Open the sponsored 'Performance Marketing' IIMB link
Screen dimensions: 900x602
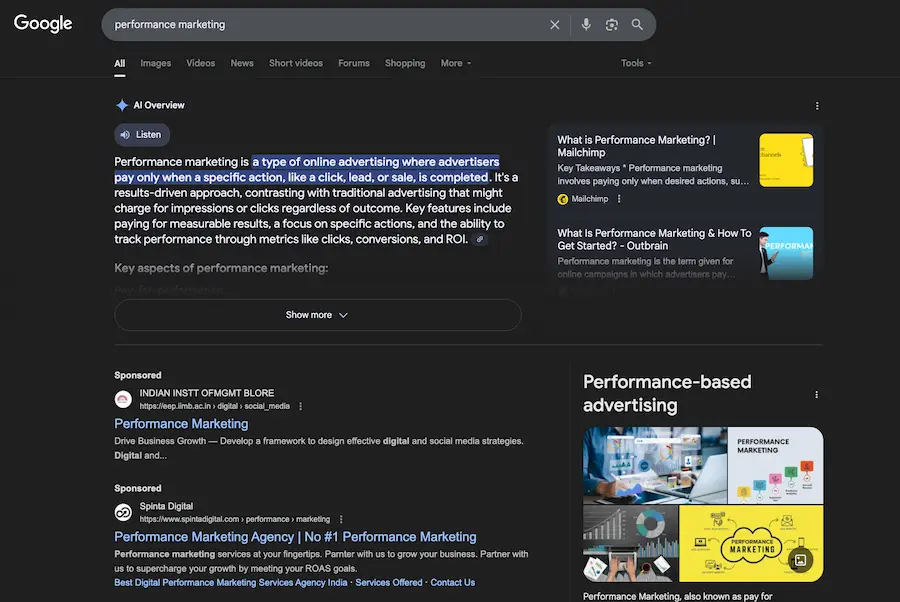click(181, 424)
